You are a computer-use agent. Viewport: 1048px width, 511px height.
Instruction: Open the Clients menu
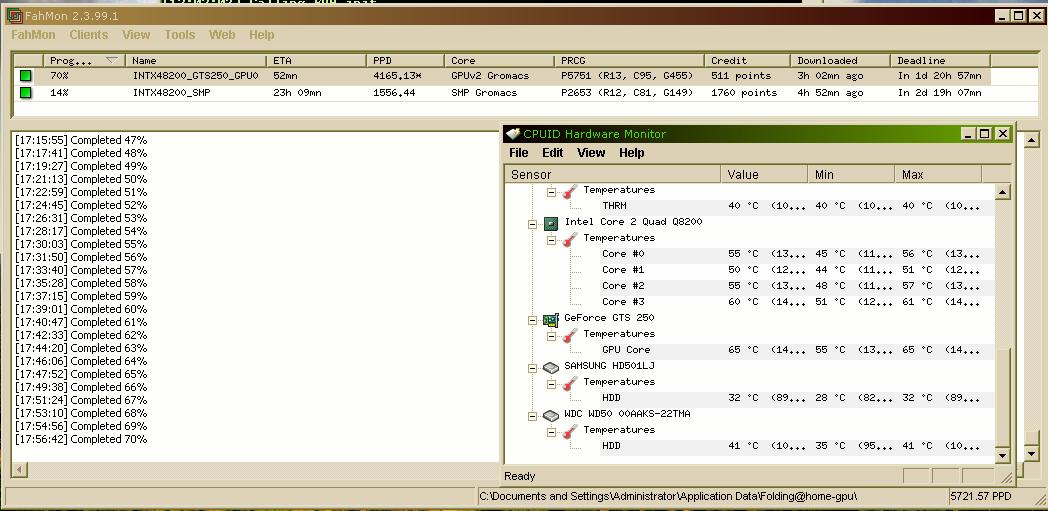pos(88,35)
